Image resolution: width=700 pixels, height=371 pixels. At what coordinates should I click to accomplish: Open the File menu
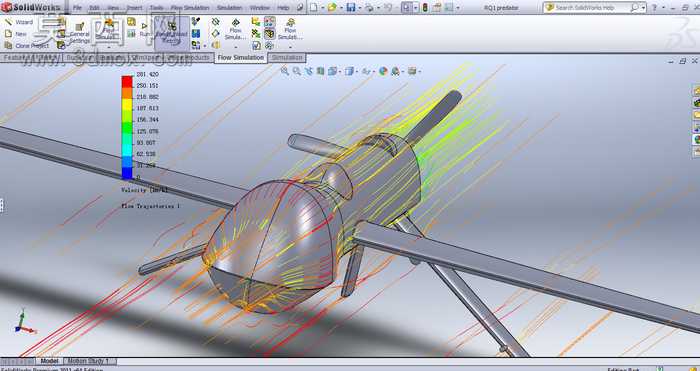tap(77, 8)
